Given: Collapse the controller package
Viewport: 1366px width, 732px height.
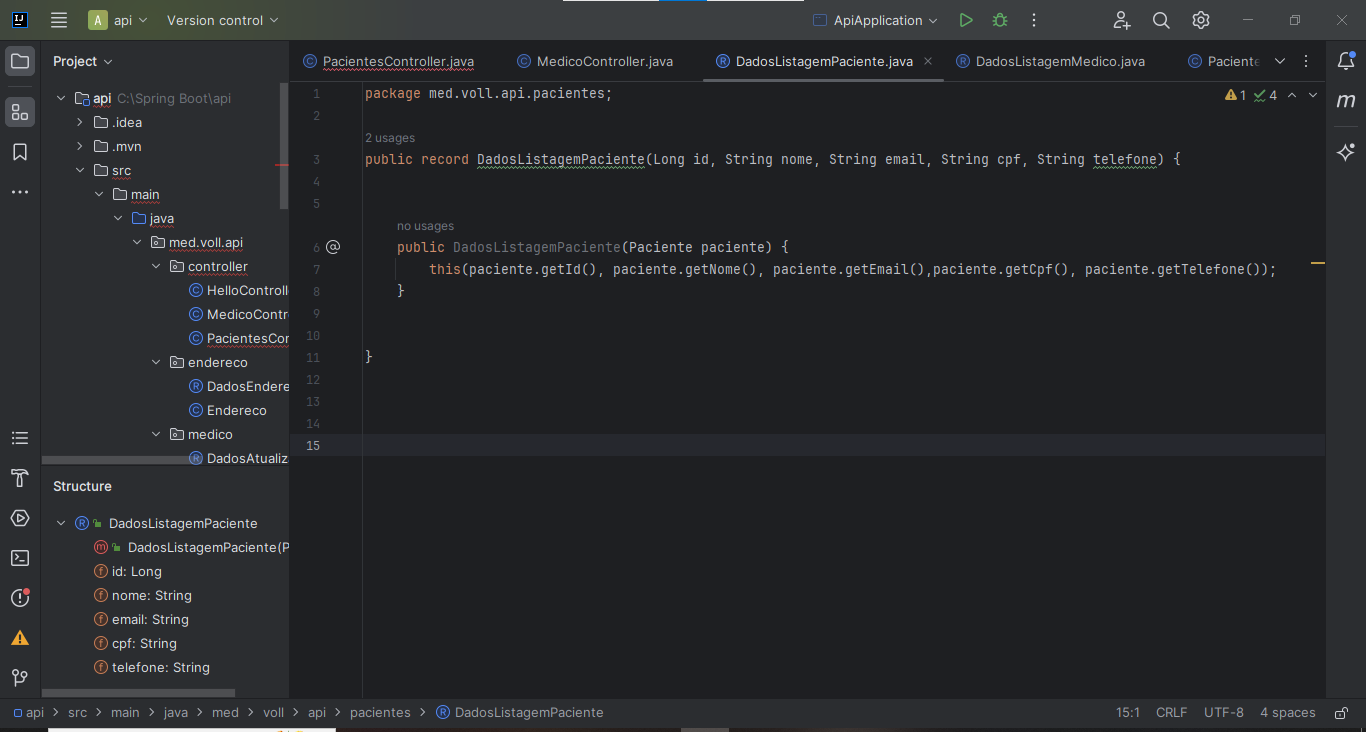Looking at the screenshot, I should 156,266.
